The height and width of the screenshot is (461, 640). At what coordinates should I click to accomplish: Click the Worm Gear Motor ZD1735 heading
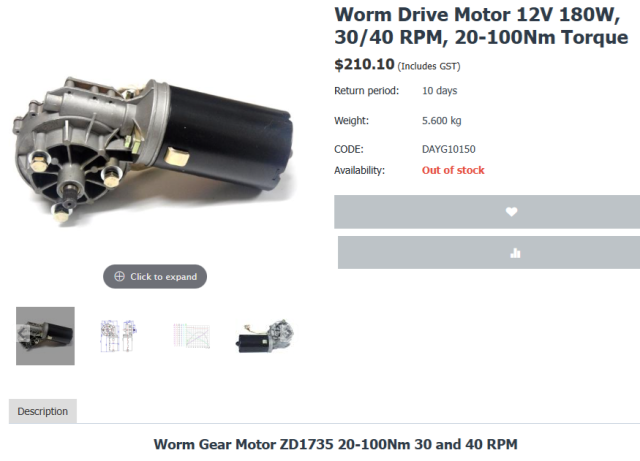coord(336,444)
